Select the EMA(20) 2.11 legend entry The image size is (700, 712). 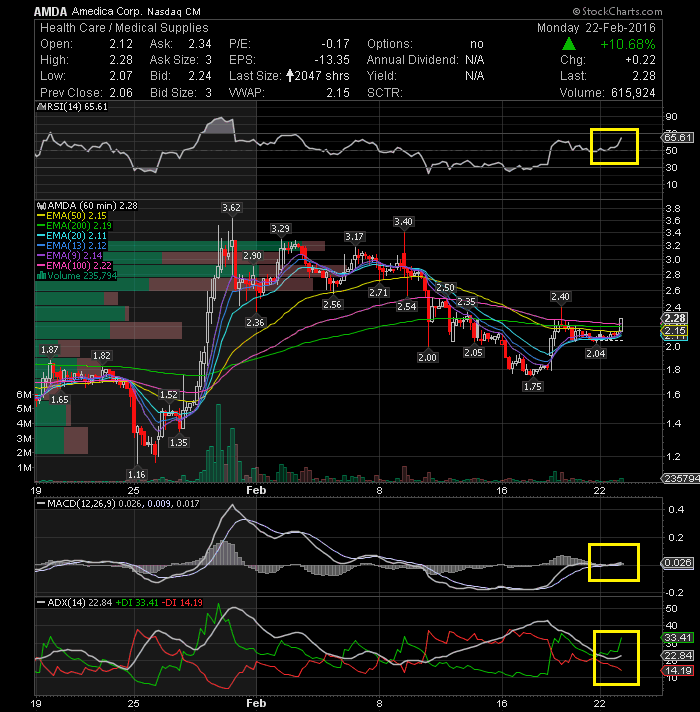pos(72,236)
